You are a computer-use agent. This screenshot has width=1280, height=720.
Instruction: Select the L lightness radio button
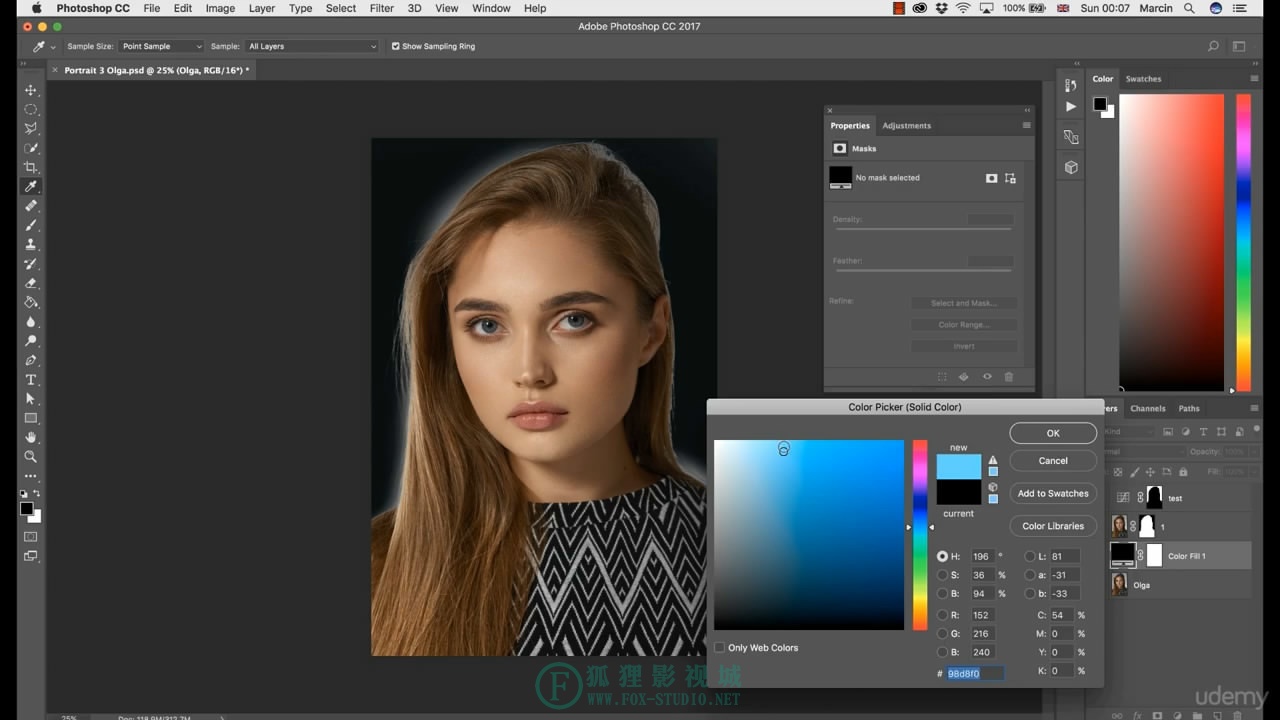coord(1030,556)
